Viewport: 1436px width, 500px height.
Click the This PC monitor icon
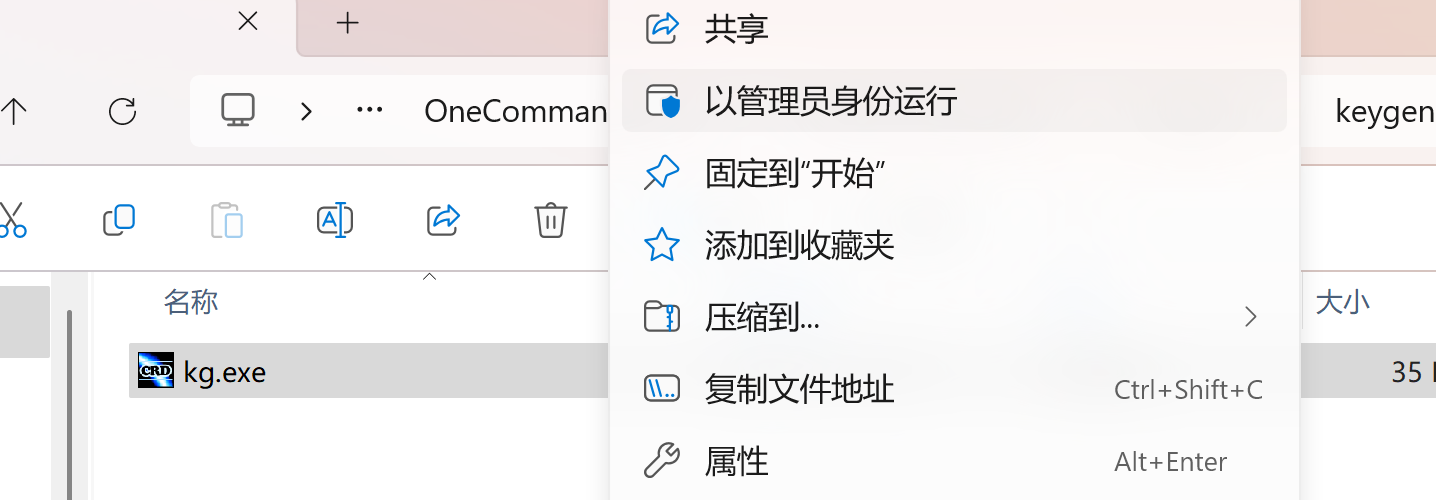238,110
